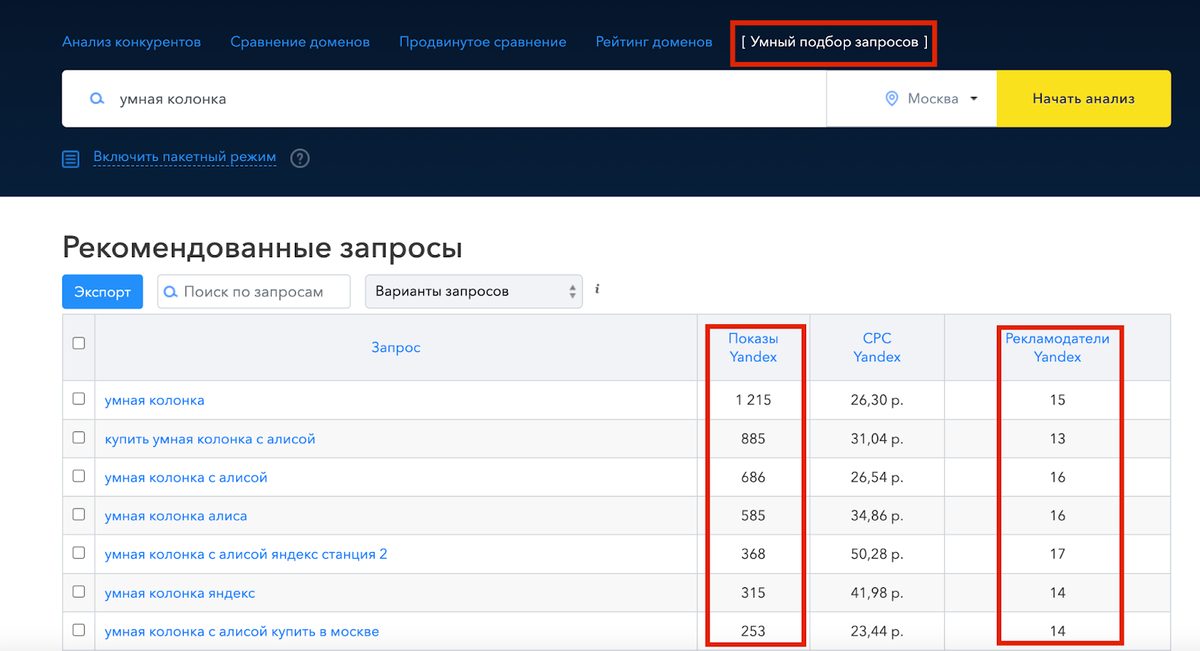Open the "умная колонка" query link

coord(155,400)
